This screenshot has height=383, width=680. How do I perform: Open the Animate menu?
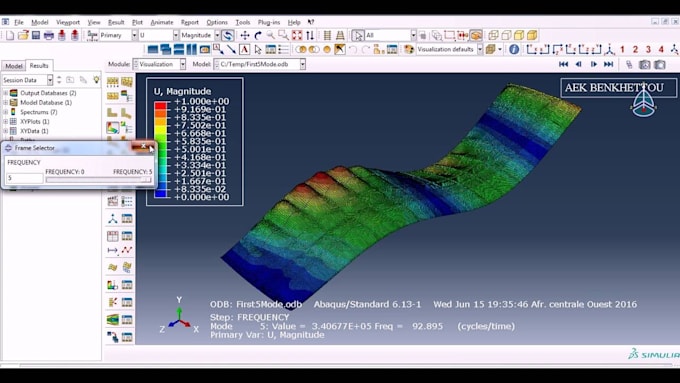(x=162, y=22)
